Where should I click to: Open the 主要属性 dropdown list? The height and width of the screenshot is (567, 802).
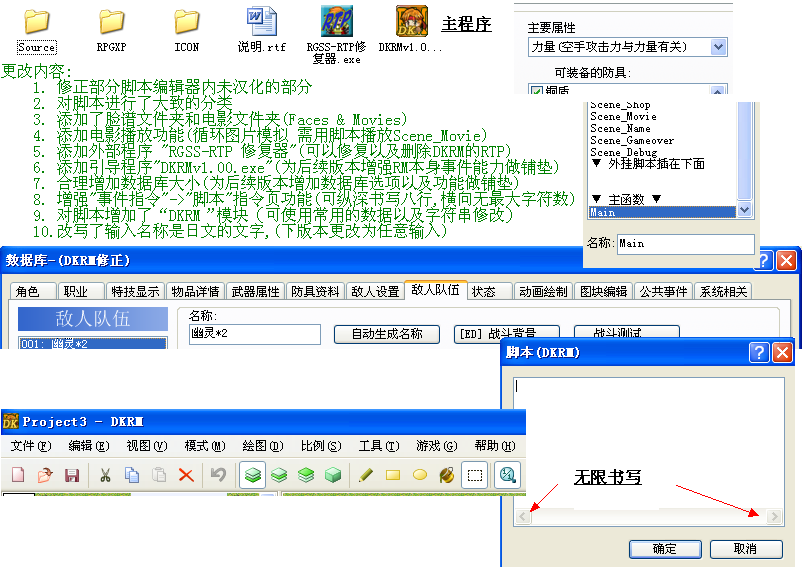(x=718, y=47)
